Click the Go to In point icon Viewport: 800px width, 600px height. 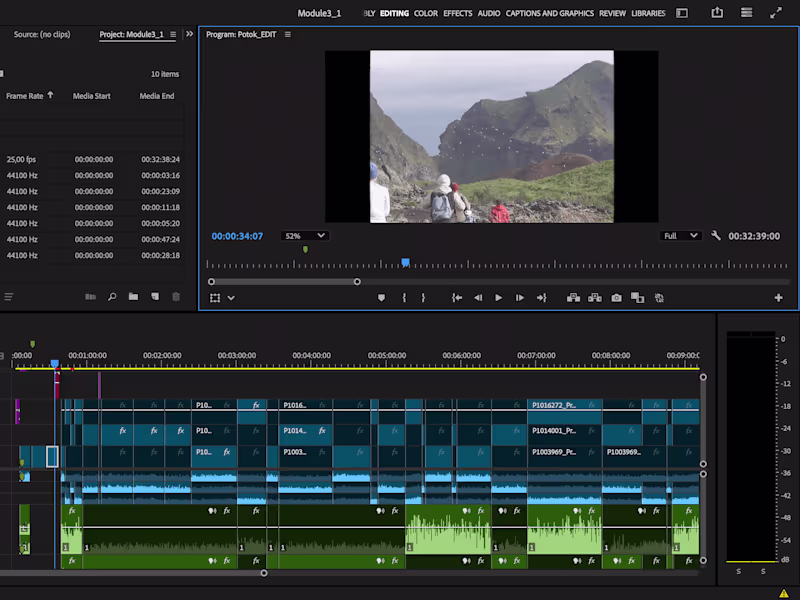point(457,298)
